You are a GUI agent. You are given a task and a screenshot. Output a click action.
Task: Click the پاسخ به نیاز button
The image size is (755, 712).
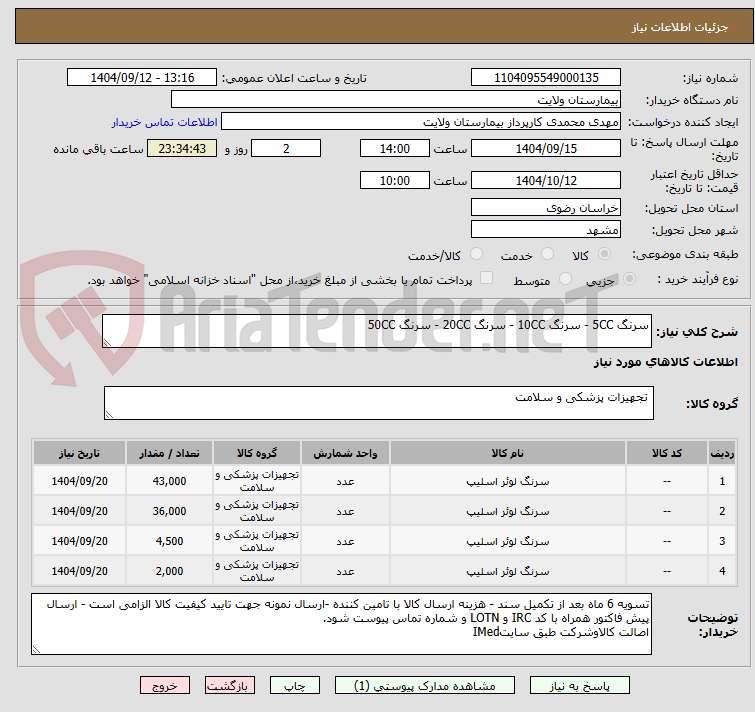click(580, 686)
